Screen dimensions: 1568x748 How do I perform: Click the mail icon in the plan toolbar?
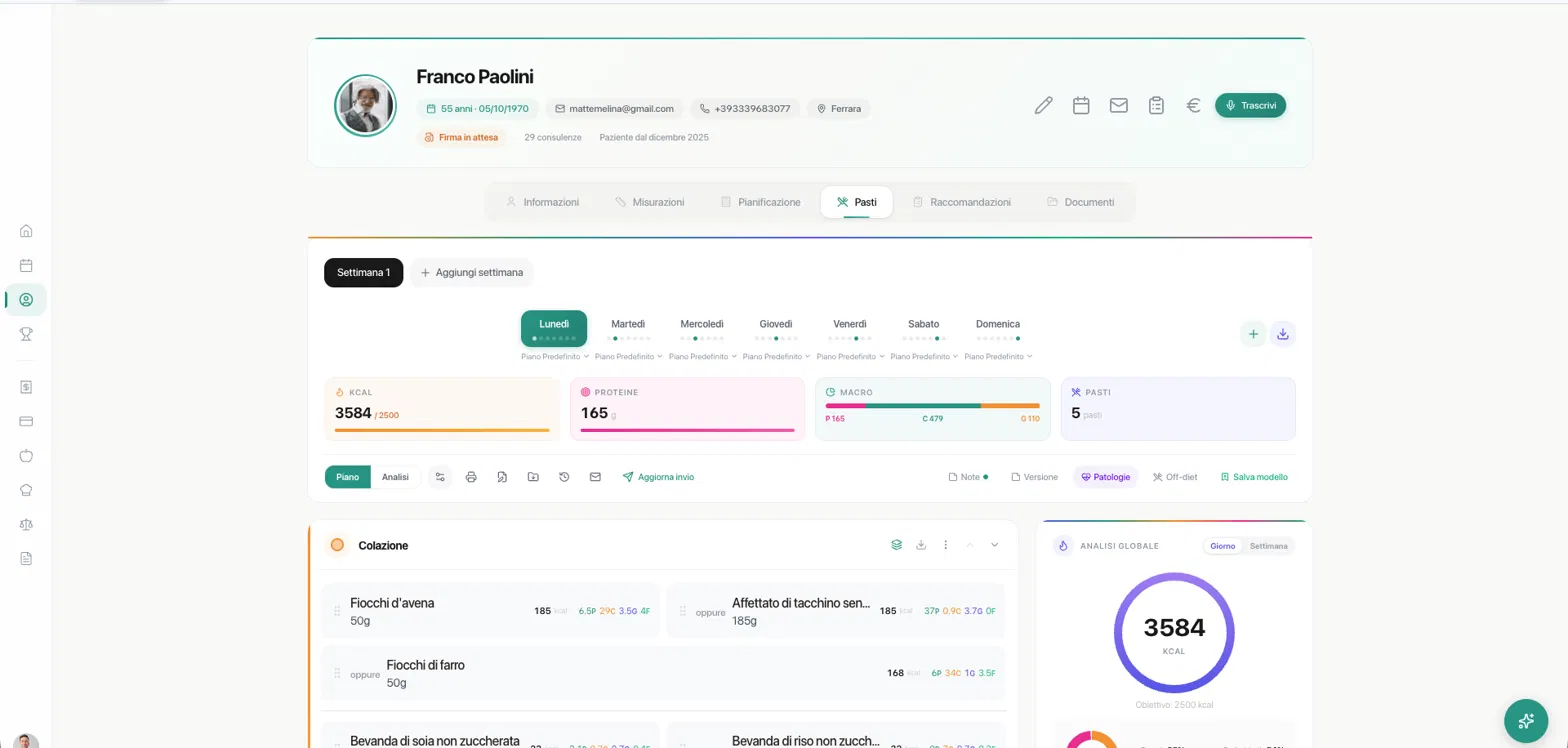click(x=595, y=477)
